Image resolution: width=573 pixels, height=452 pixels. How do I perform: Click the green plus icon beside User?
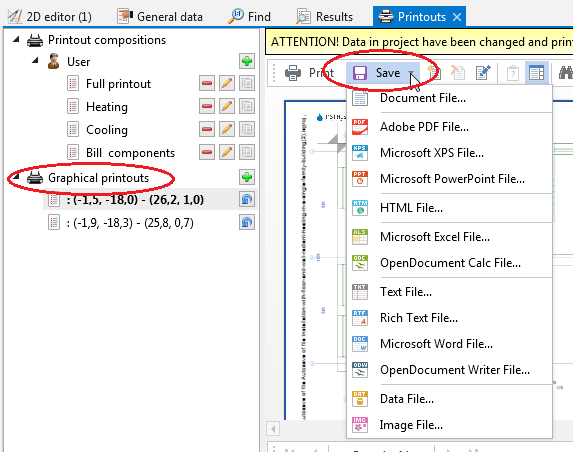[x=247, y=61]
